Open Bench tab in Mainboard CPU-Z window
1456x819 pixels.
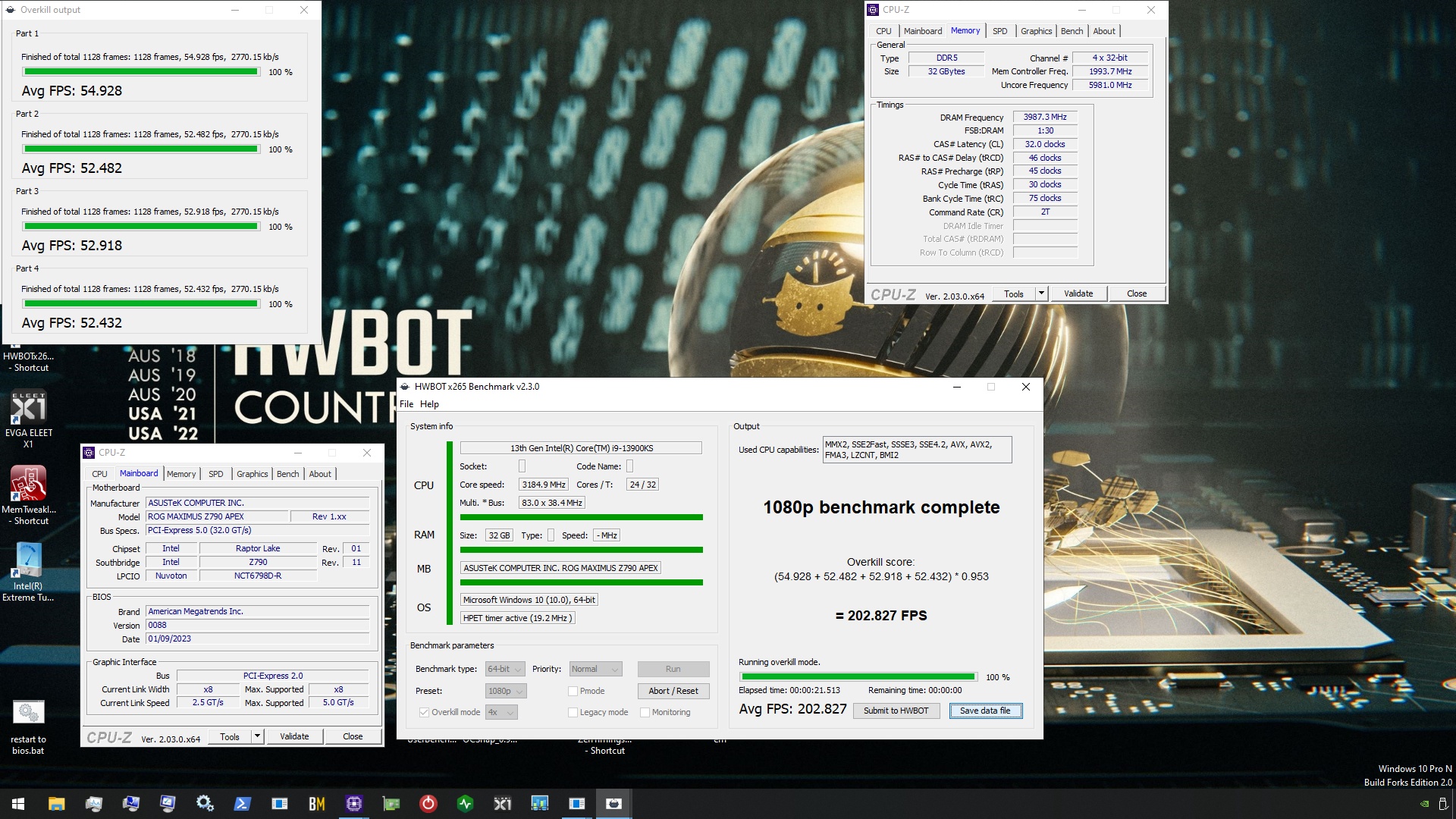click(287, 474)
